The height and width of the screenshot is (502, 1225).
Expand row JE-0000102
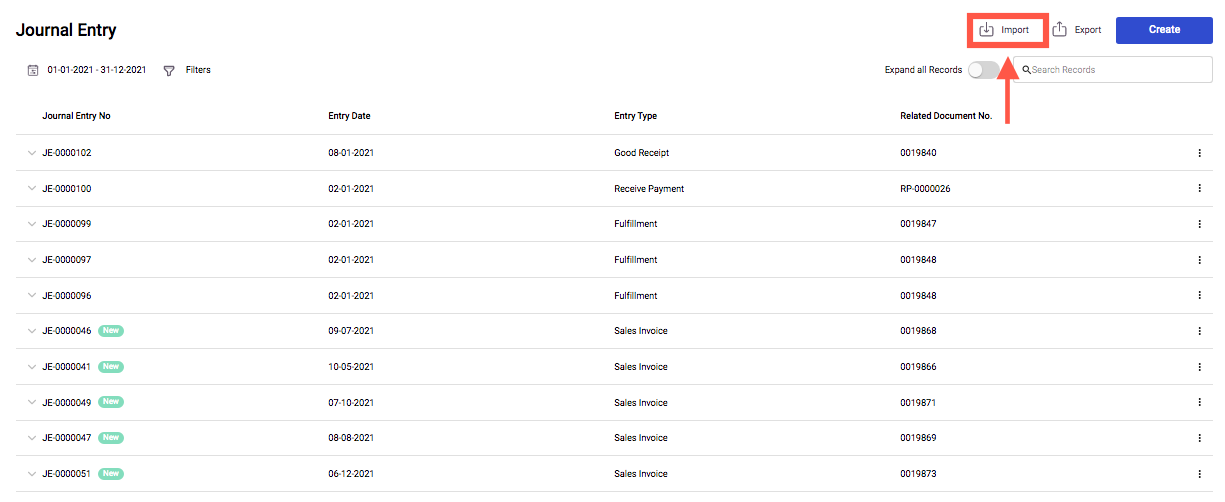[x=31, y=153]
